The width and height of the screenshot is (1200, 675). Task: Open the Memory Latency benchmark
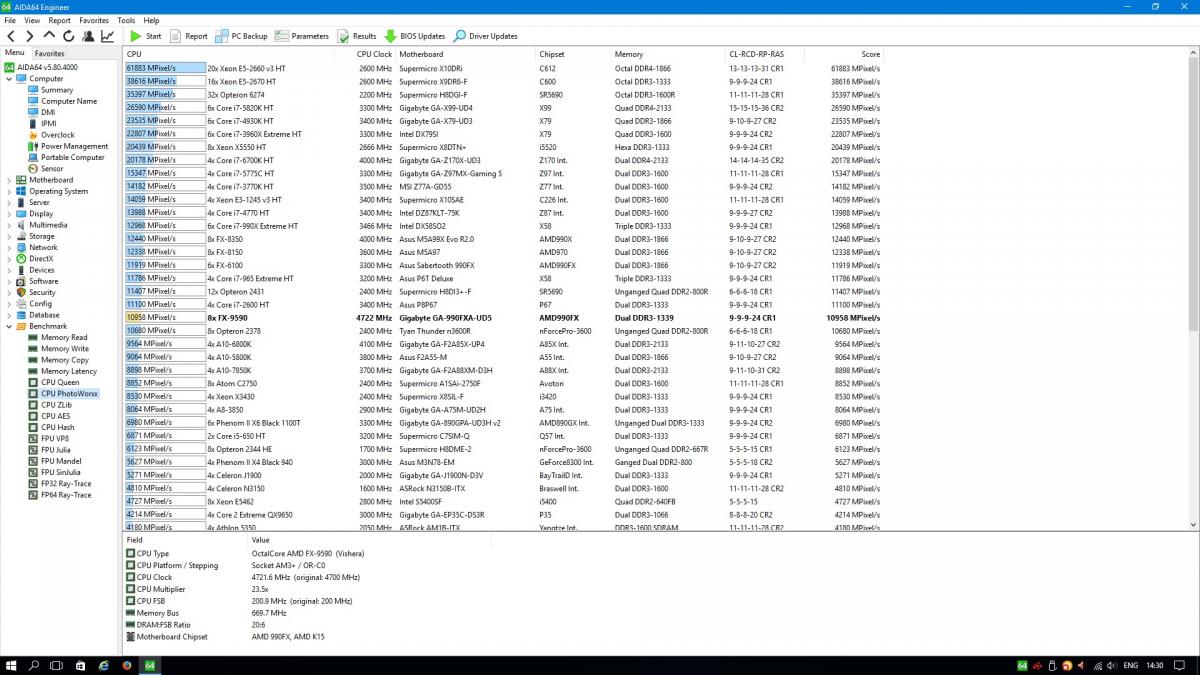click(63, 371)
